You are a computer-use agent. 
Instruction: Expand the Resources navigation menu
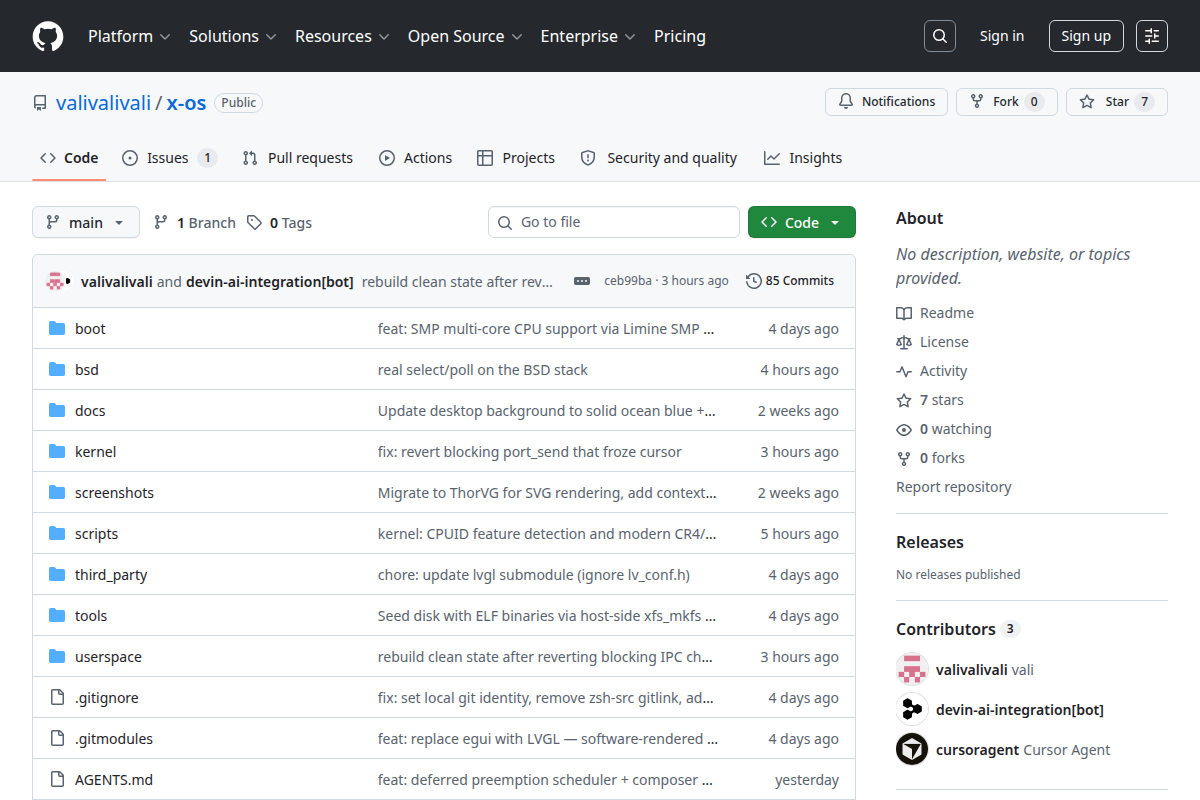point(341,36)
